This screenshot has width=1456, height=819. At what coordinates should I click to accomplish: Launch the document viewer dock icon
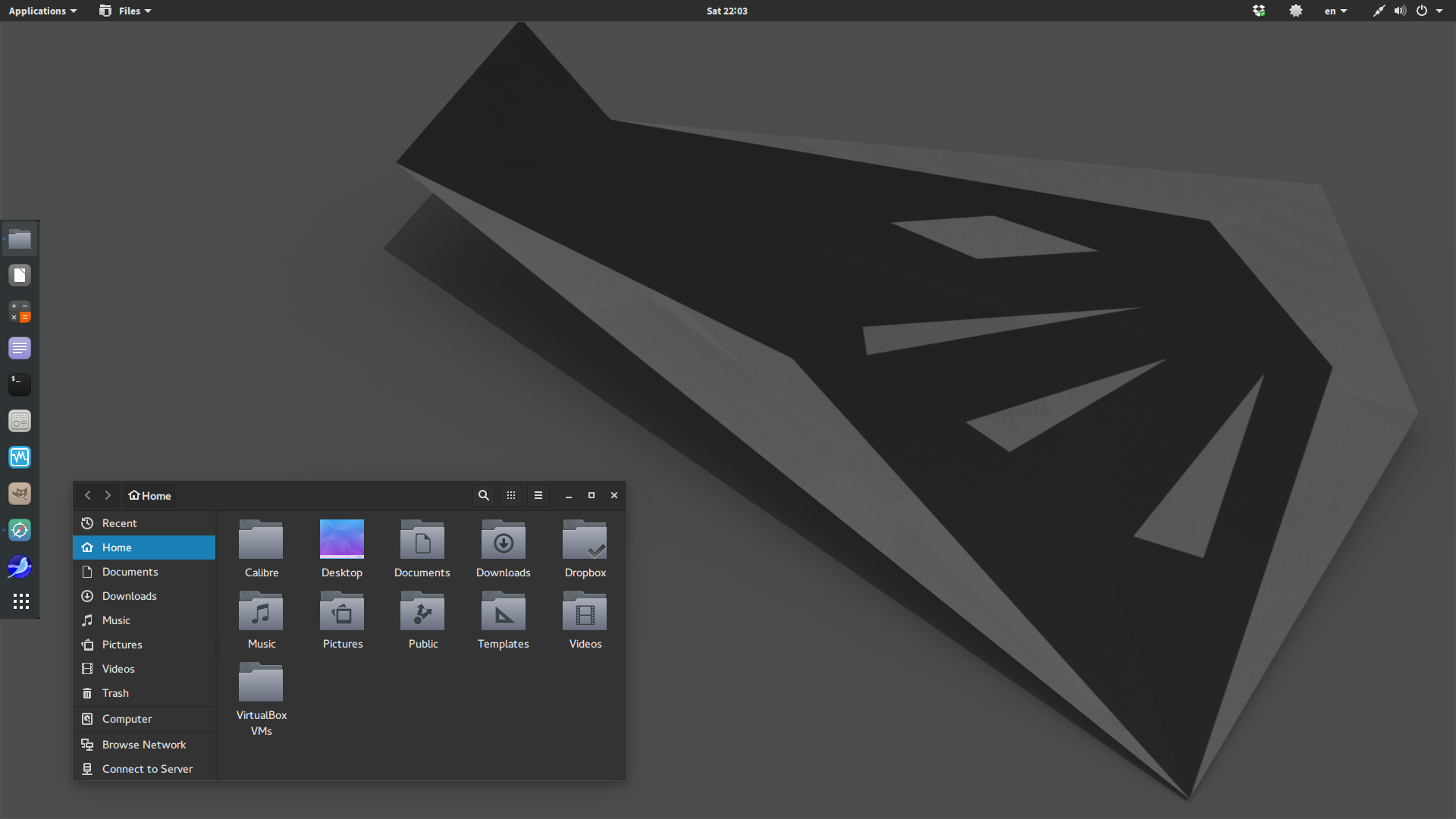click(x=20, y=275)
